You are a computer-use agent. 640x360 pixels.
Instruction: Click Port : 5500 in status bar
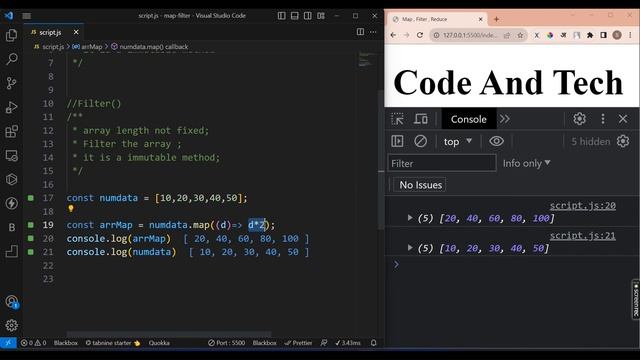tap(227, 343)
